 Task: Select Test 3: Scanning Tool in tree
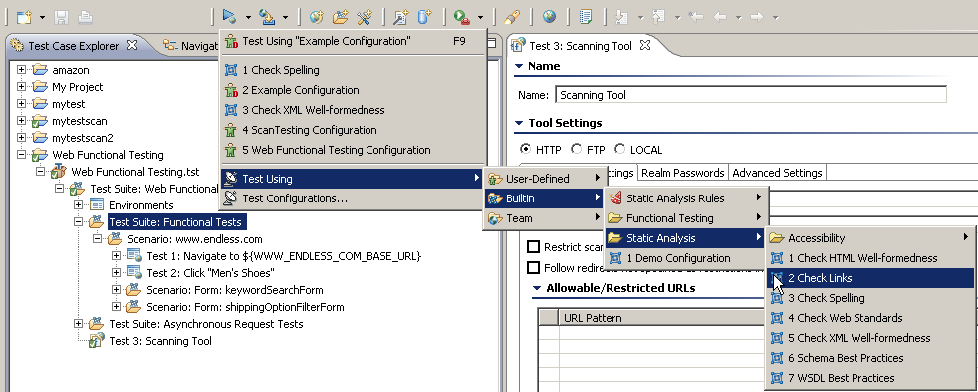pyautogui.click(x=160, y=341)
